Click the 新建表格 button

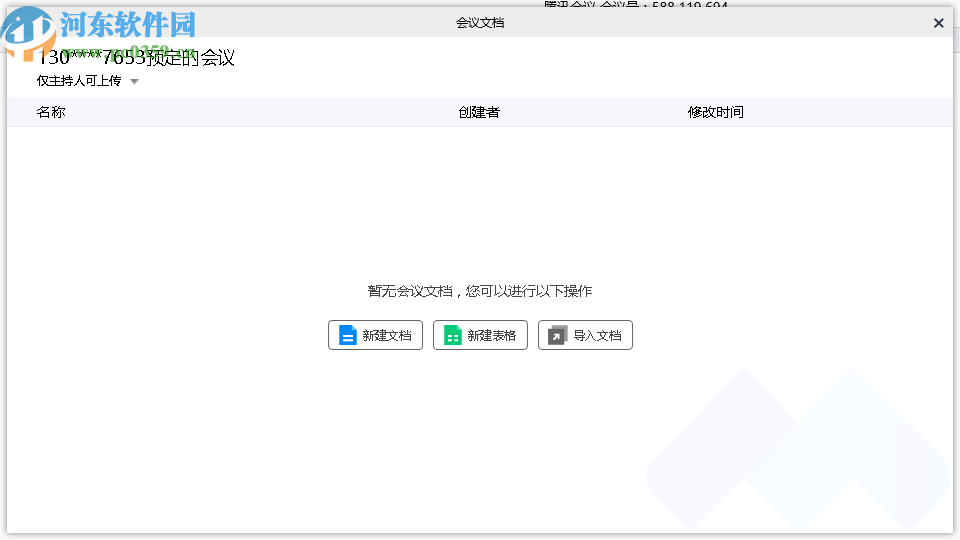click(x=480, y=335)
